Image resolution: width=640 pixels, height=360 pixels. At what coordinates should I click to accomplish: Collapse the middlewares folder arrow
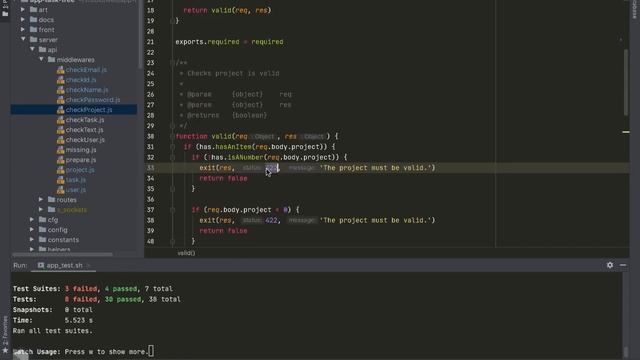(x=41, y=59)
